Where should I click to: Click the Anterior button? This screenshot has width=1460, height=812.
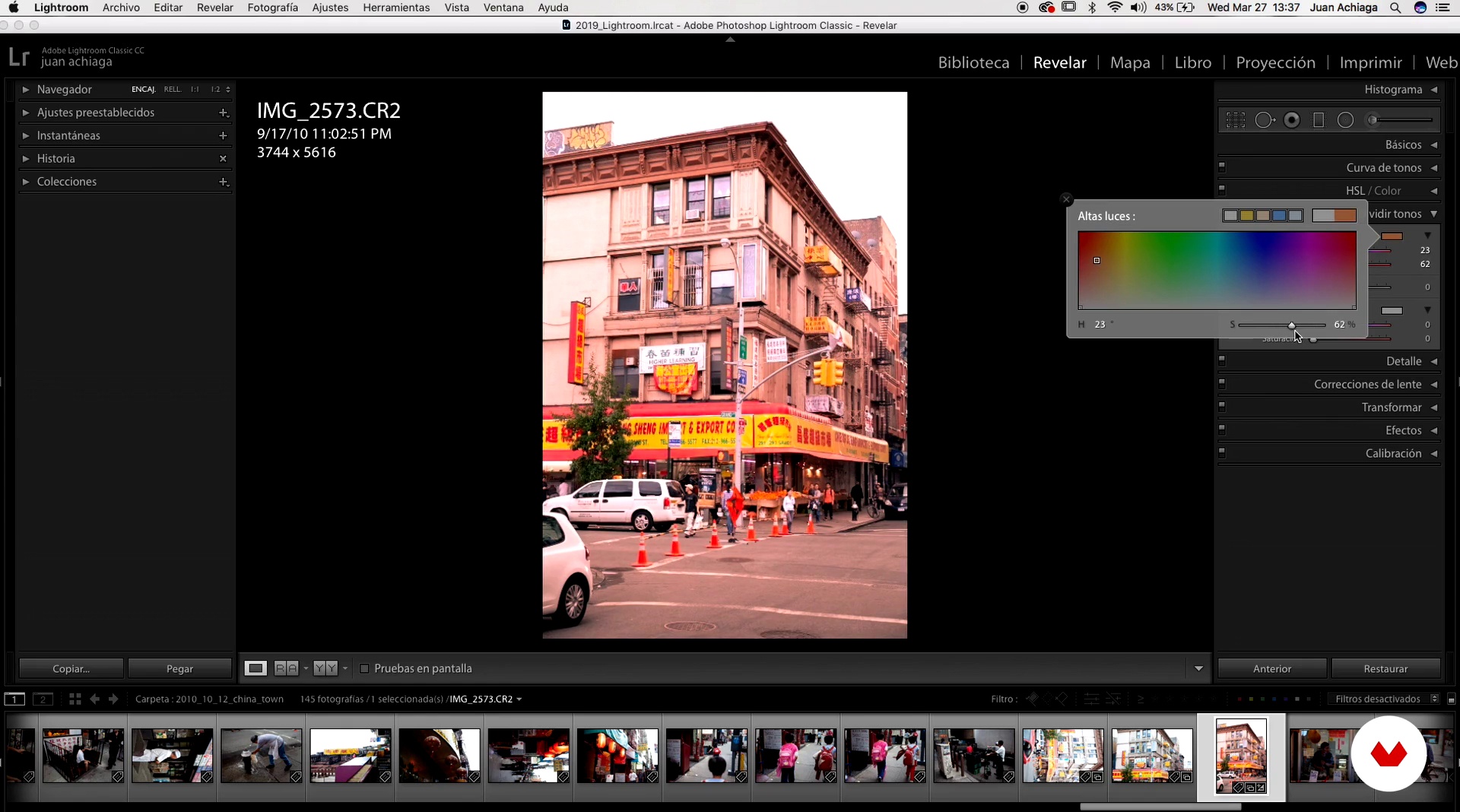coord(1272,668)
